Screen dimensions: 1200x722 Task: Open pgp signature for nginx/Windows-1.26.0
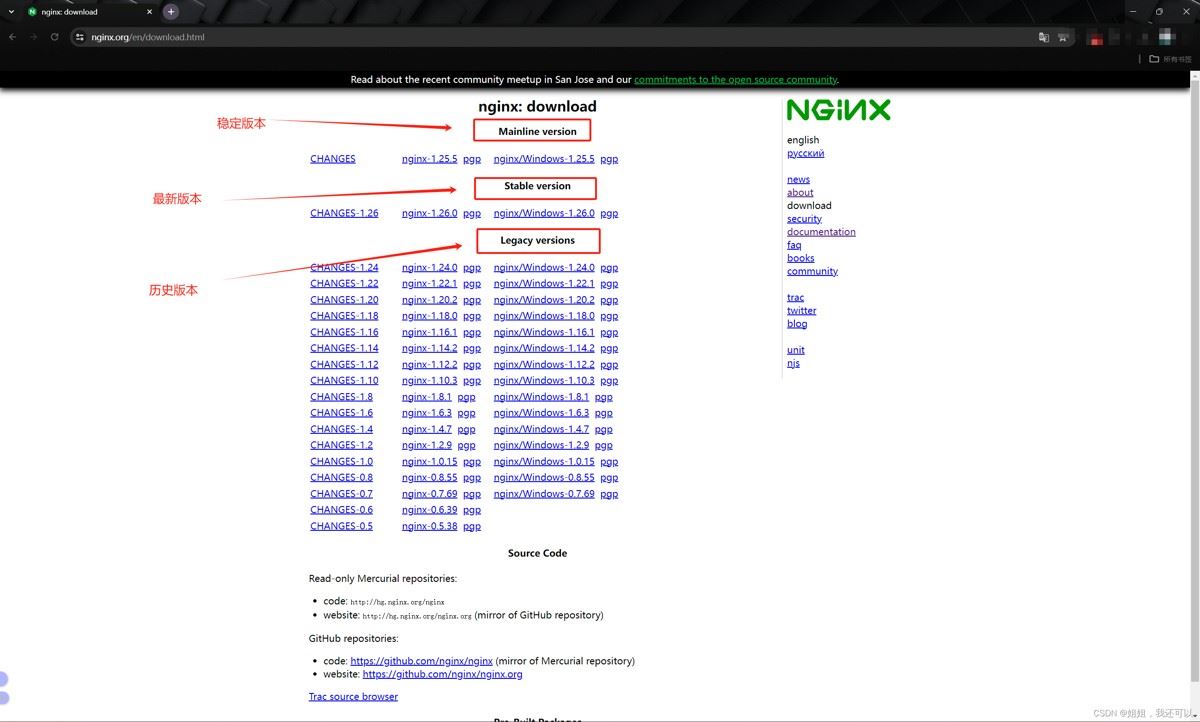click(609, 213)
